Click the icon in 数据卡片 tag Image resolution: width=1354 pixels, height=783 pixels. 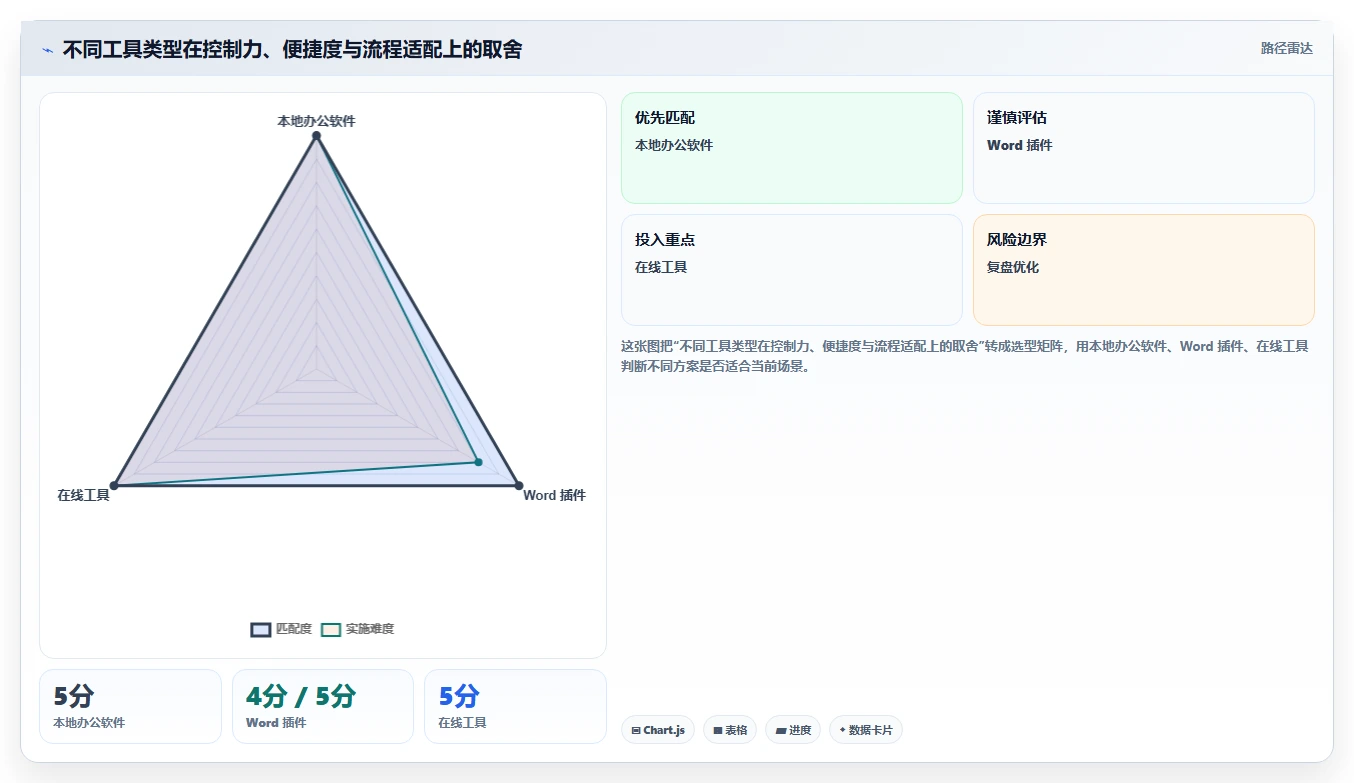click(x=842, y=731)
